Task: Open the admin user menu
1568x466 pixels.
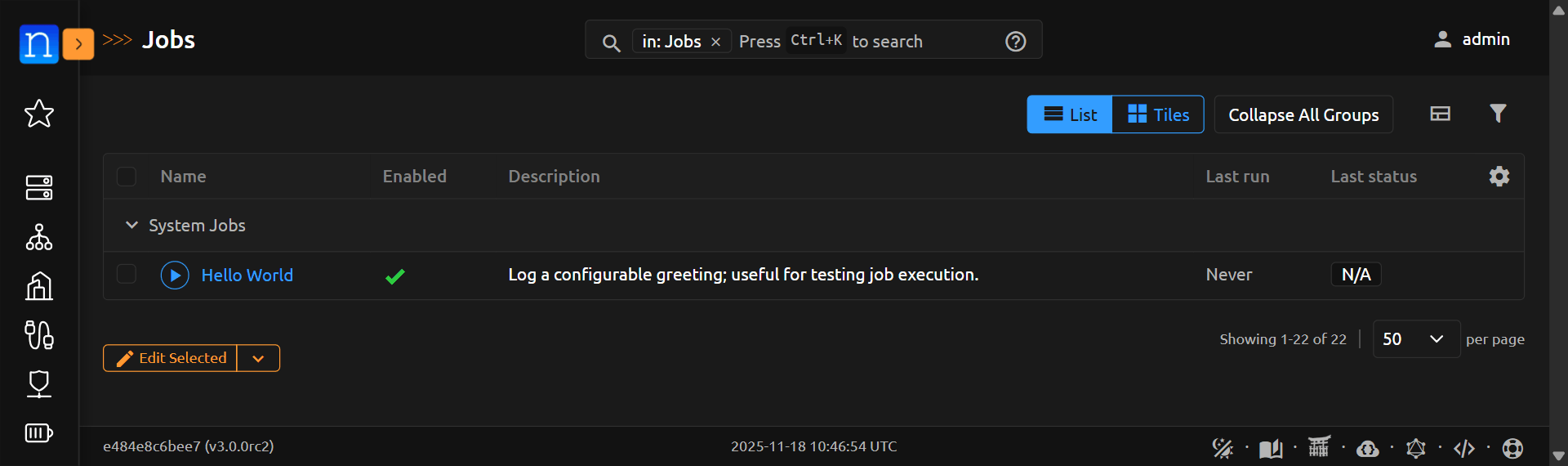Action: [1472, 39]
